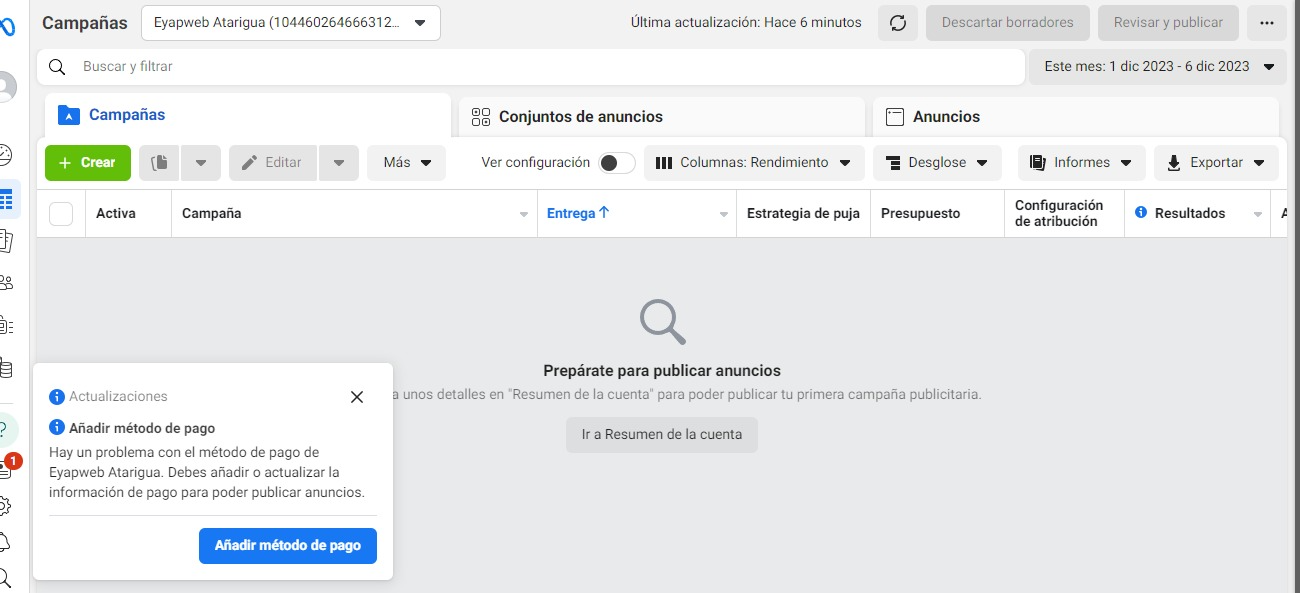
Task: Switch to the Anuncios tab
Action: tap(1075, 117)
